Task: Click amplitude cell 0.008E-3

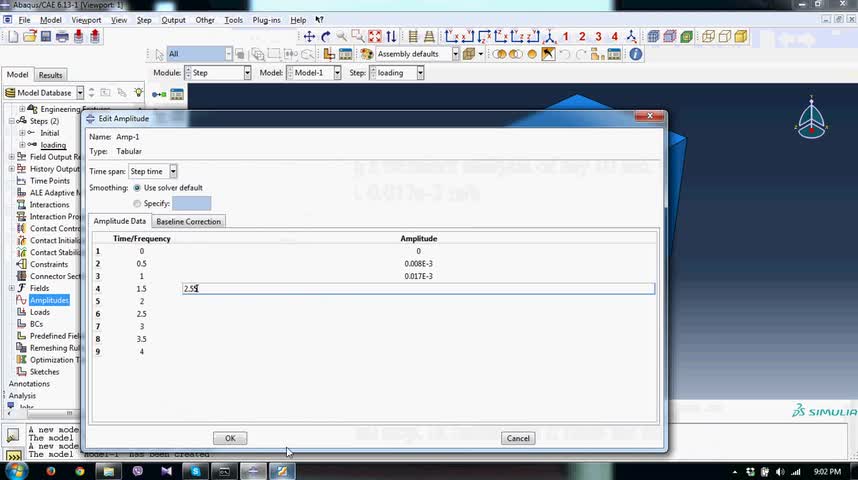Action: (x=418, y=263)
